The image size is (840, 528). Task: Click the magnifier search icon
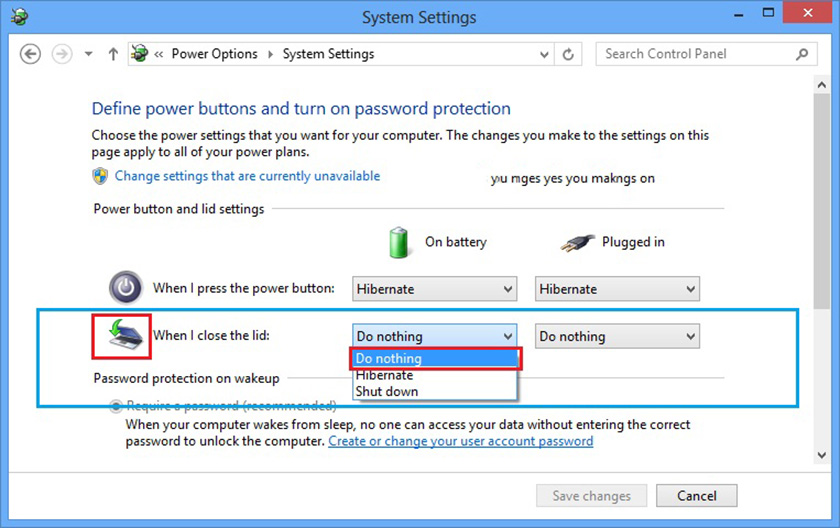(x=802, y=54)
